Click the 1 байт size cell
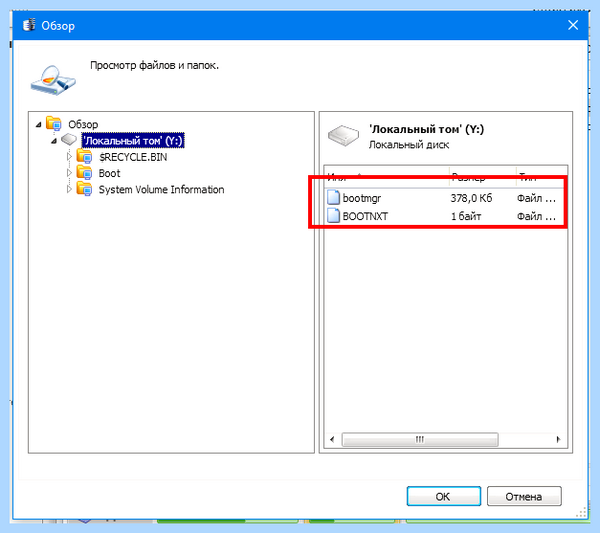Image resolution: width=600 pixels, height=533 pixels. pos(466,216)
